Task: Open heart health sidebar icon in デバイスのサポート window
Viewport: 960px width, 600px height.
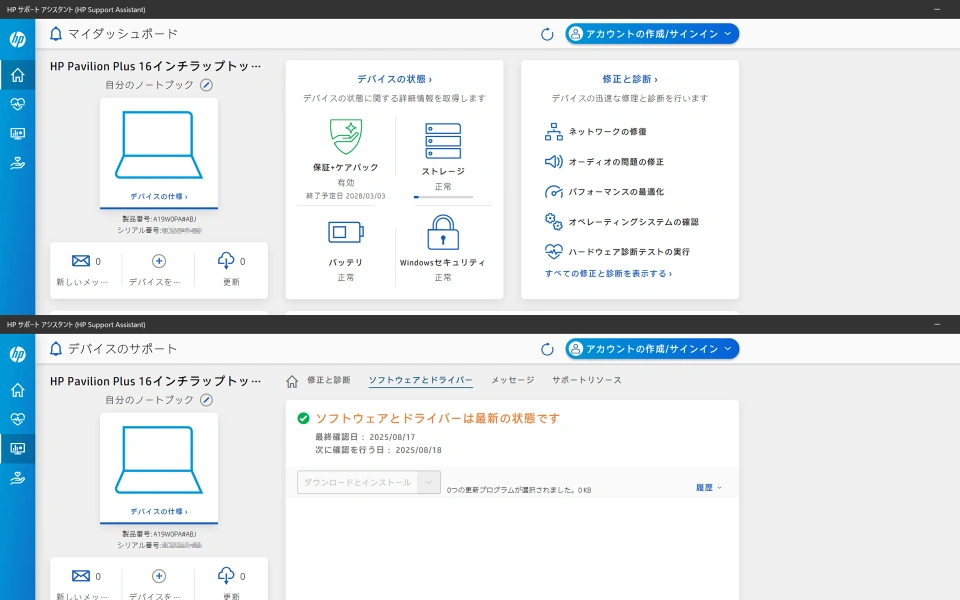Action: coord(18,419)
